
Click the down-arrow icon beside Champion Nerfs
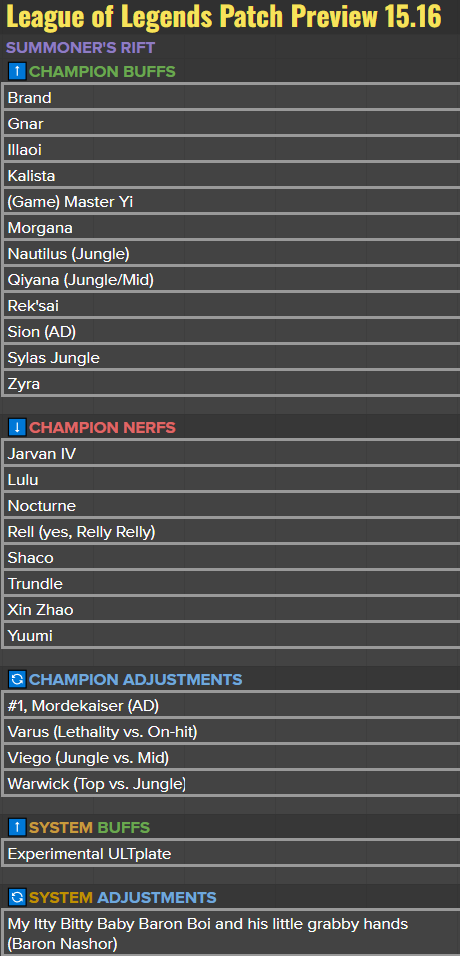click(17, 427)
